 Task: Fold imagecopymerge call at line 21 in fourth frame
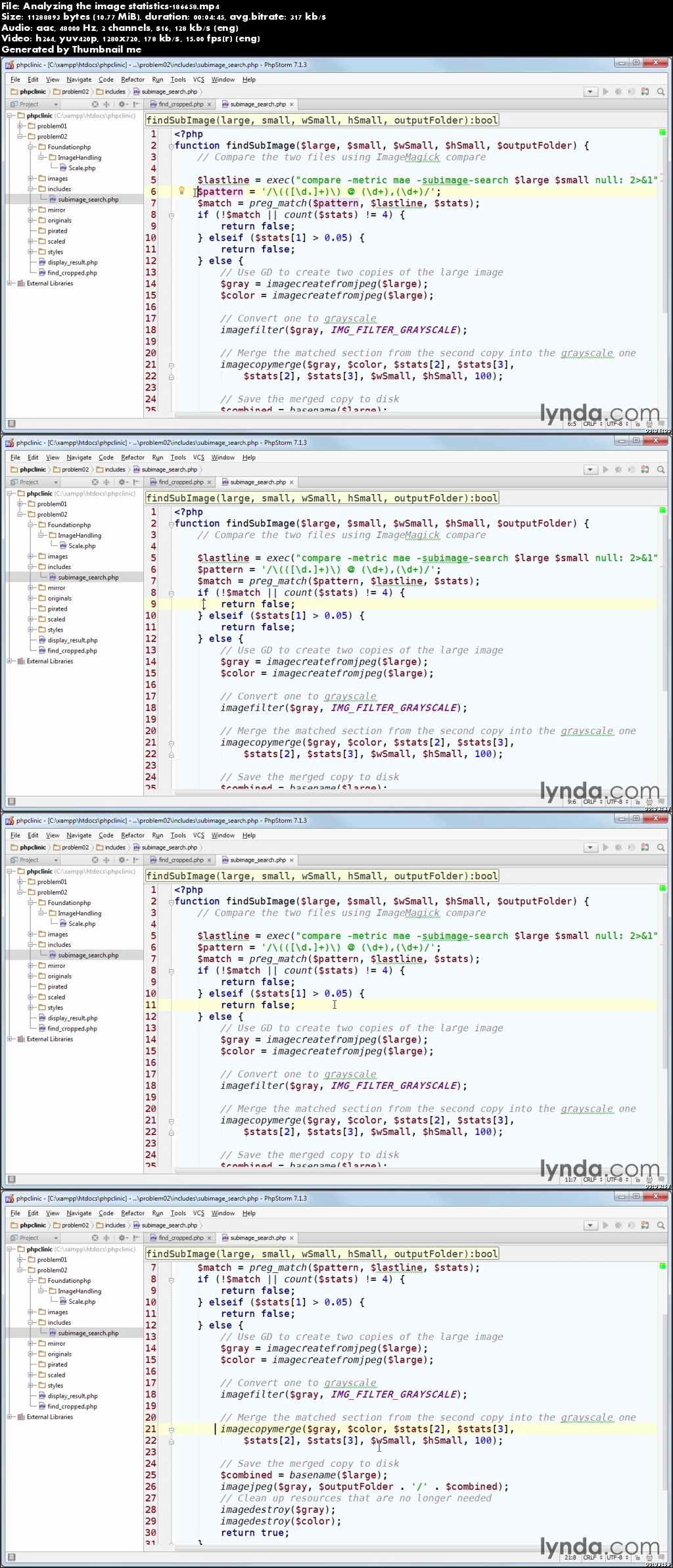coord(171,1429)
